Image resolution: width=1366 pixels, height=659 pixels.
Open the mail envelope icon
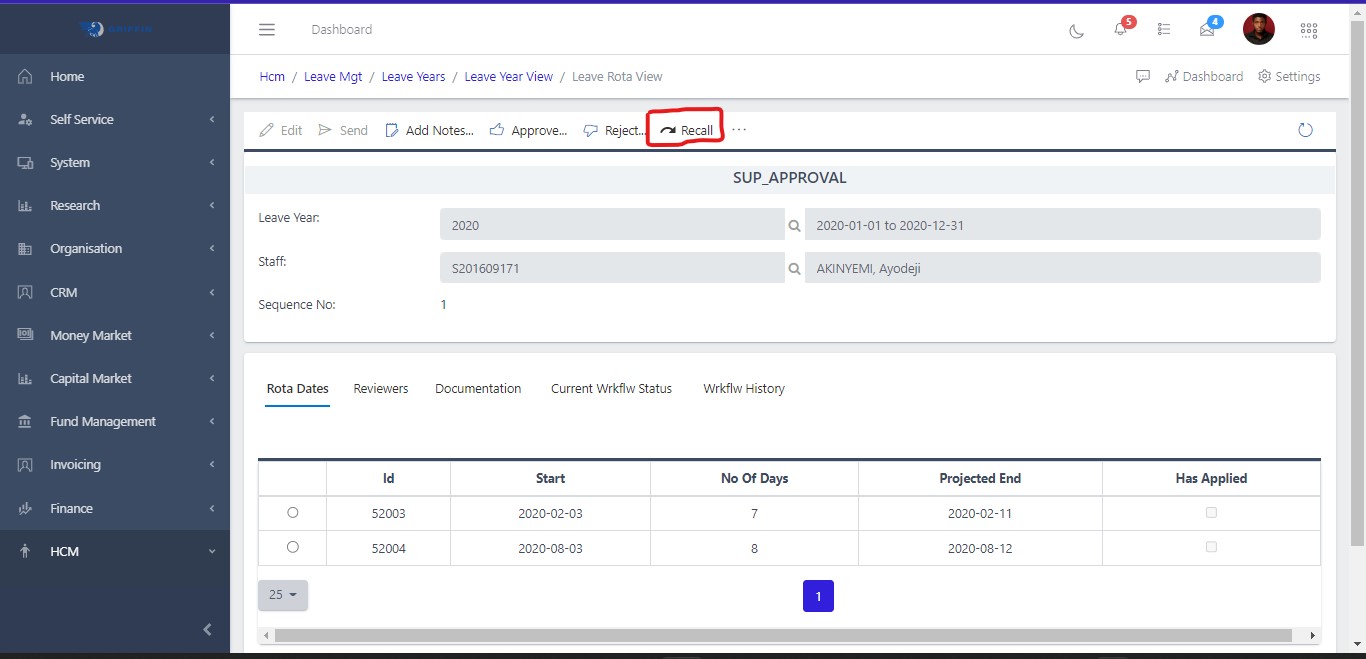point(1207,30)
